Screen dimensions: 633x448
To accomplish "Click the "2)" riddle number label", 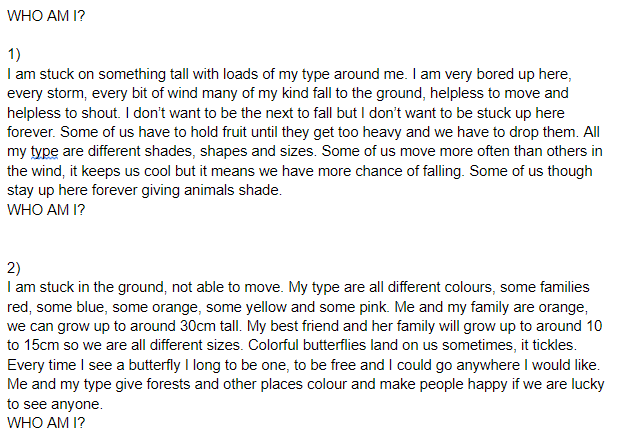I will click(14, 268).
